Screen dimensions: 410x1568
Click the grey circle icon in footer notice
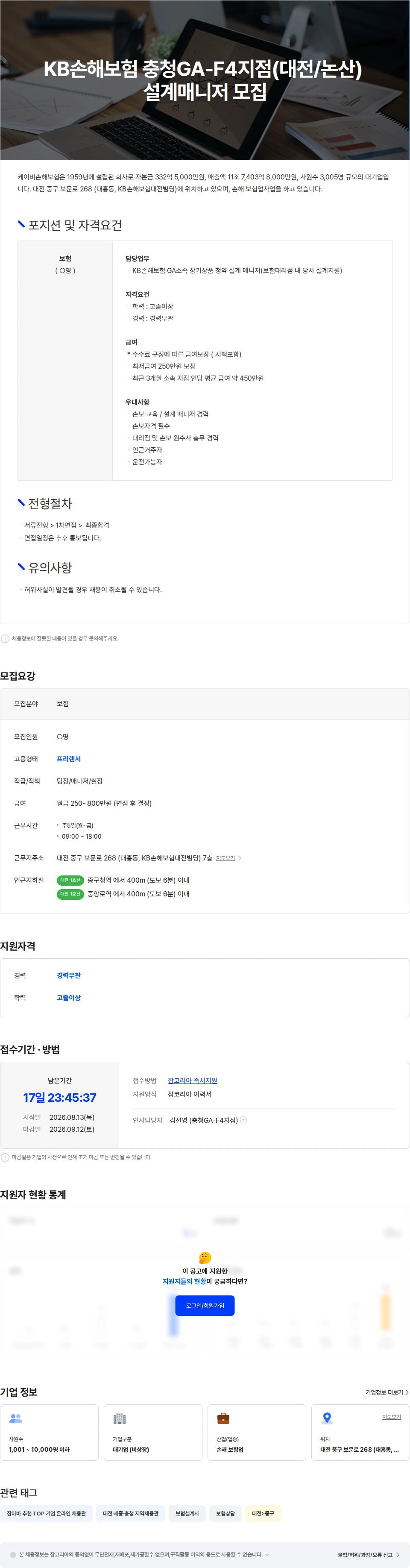[x=13, y=1555]
